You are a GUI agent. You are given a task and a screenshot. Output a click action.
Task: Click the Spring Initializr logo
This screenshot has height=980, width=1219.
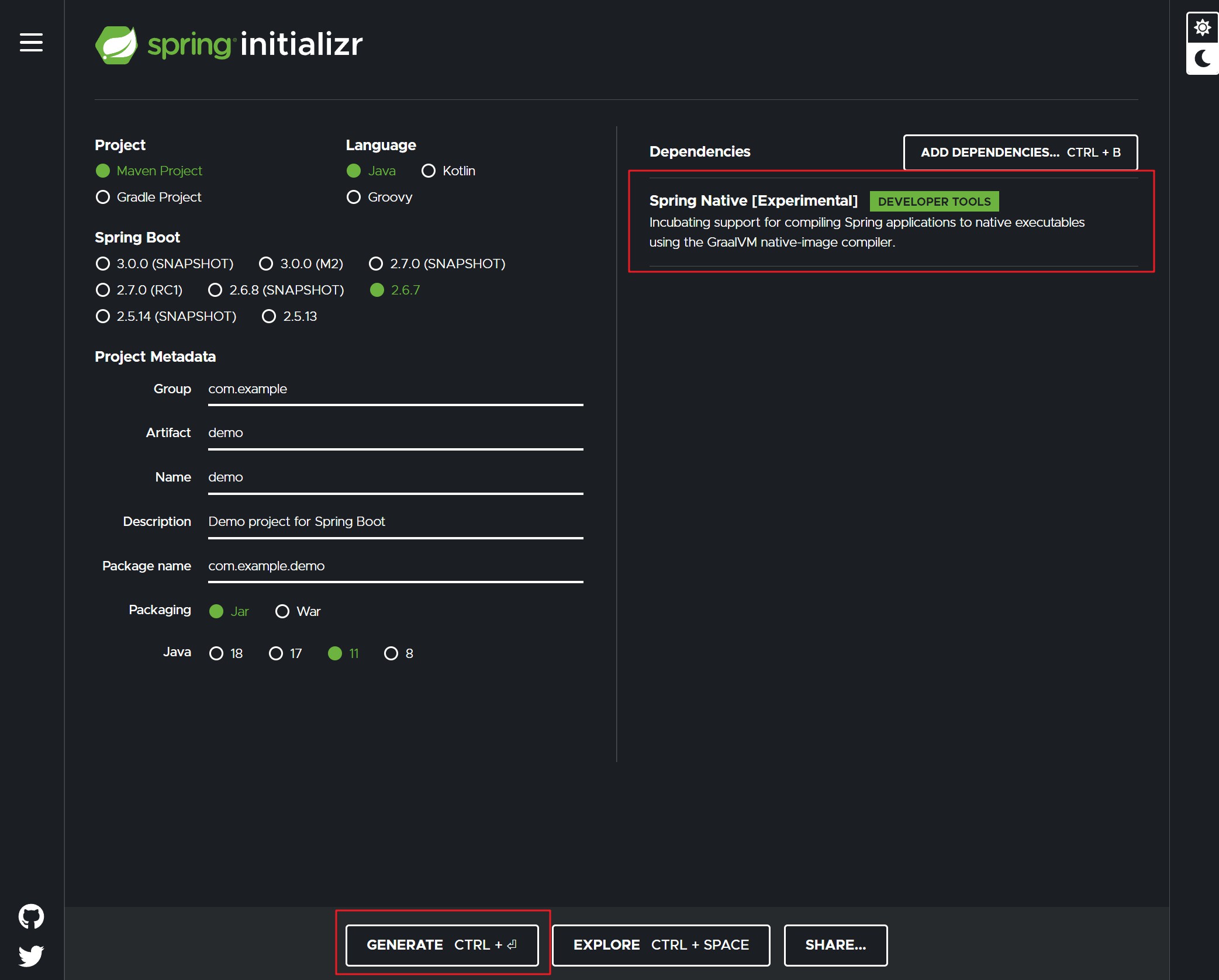click(x=229, y=44)
